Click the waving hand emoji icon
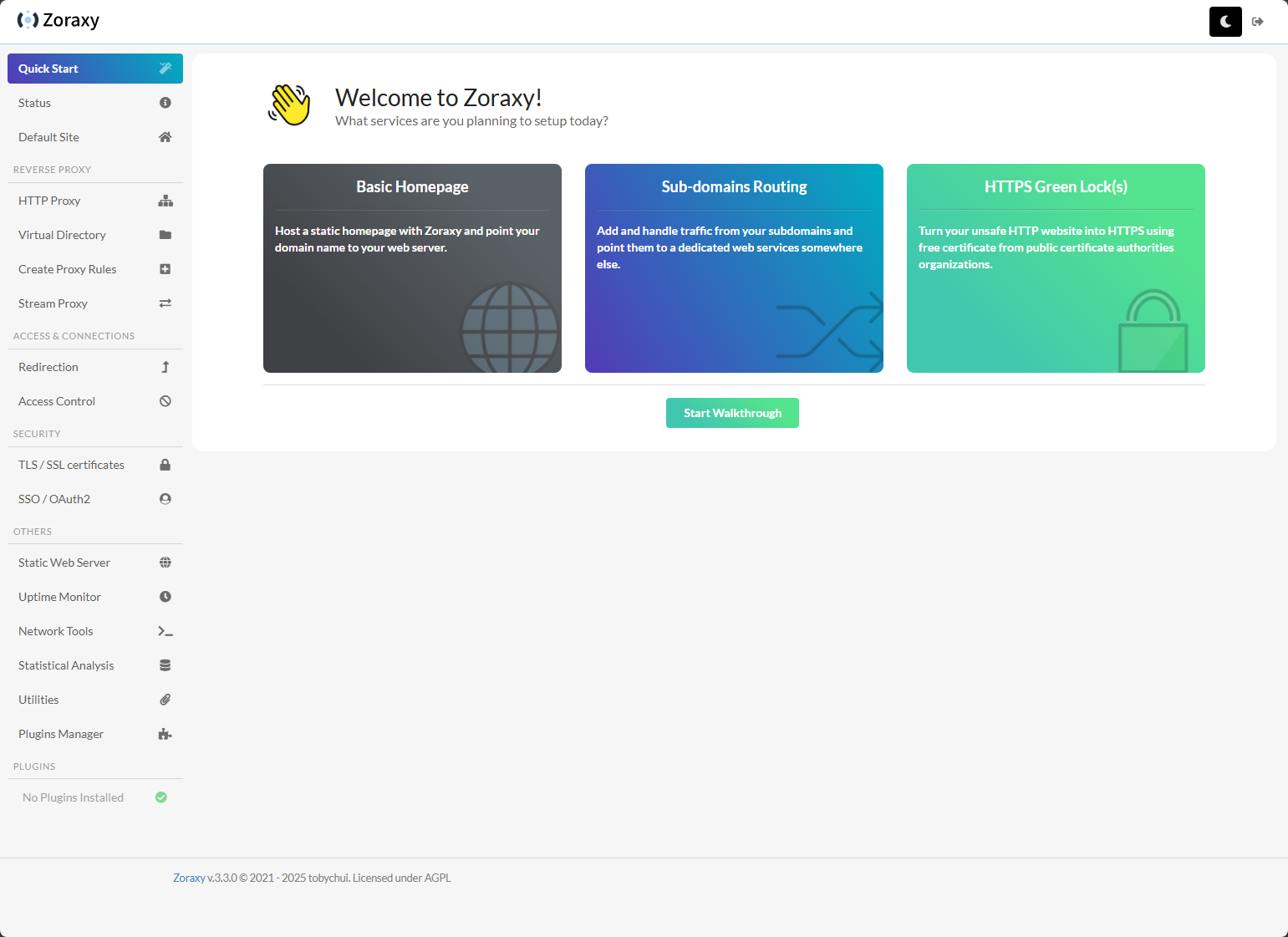This screenshot has height=937, width=1288. [x=289, y=104]
